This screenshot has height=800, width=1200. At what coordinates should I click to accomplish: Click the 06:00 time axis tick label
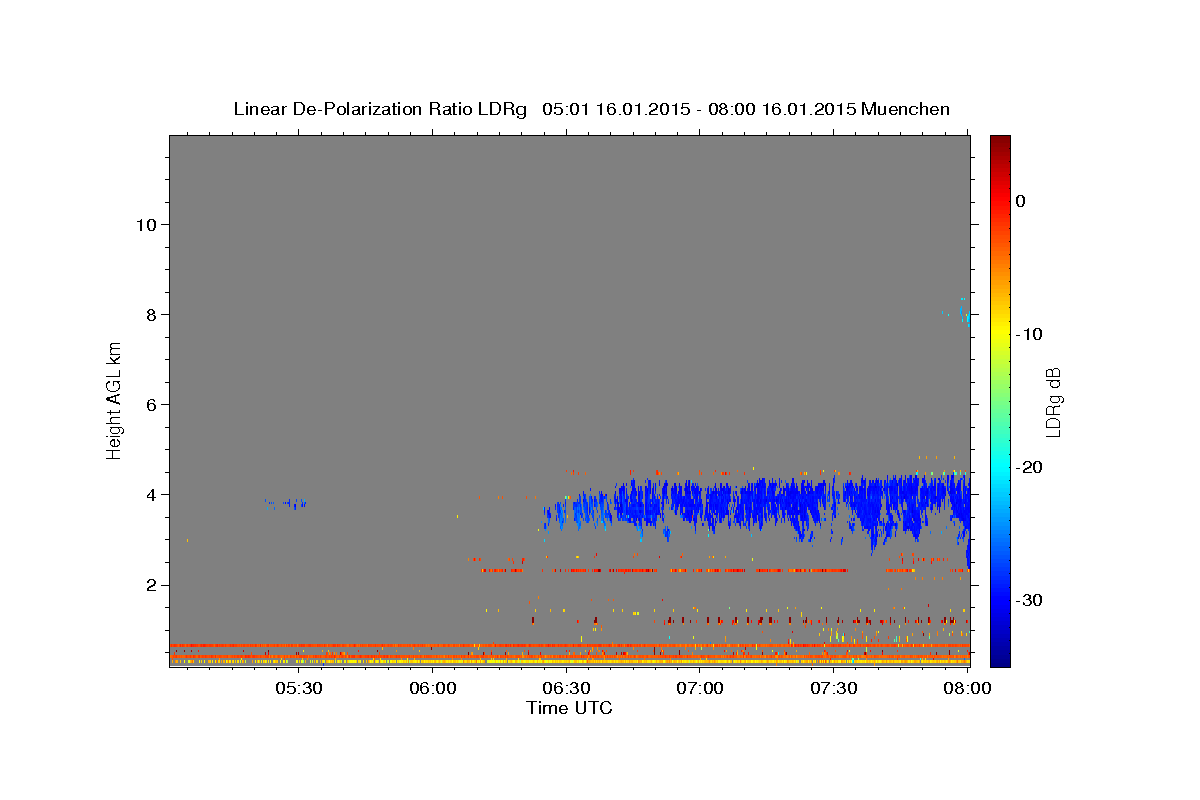click(x=433, y=689)
